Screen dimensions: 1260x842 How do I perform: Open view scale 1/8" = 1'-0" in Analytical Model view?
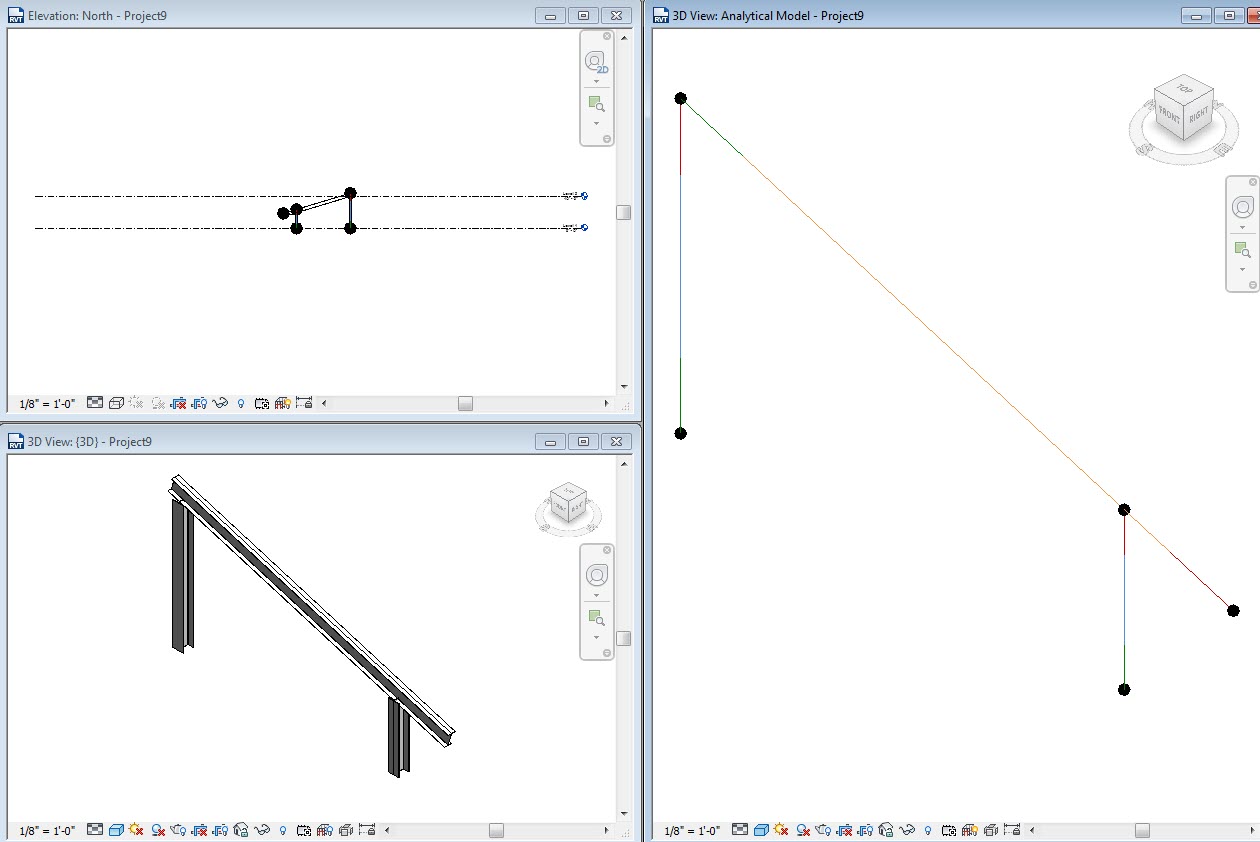pyautogui.click(x=692, y=831)
